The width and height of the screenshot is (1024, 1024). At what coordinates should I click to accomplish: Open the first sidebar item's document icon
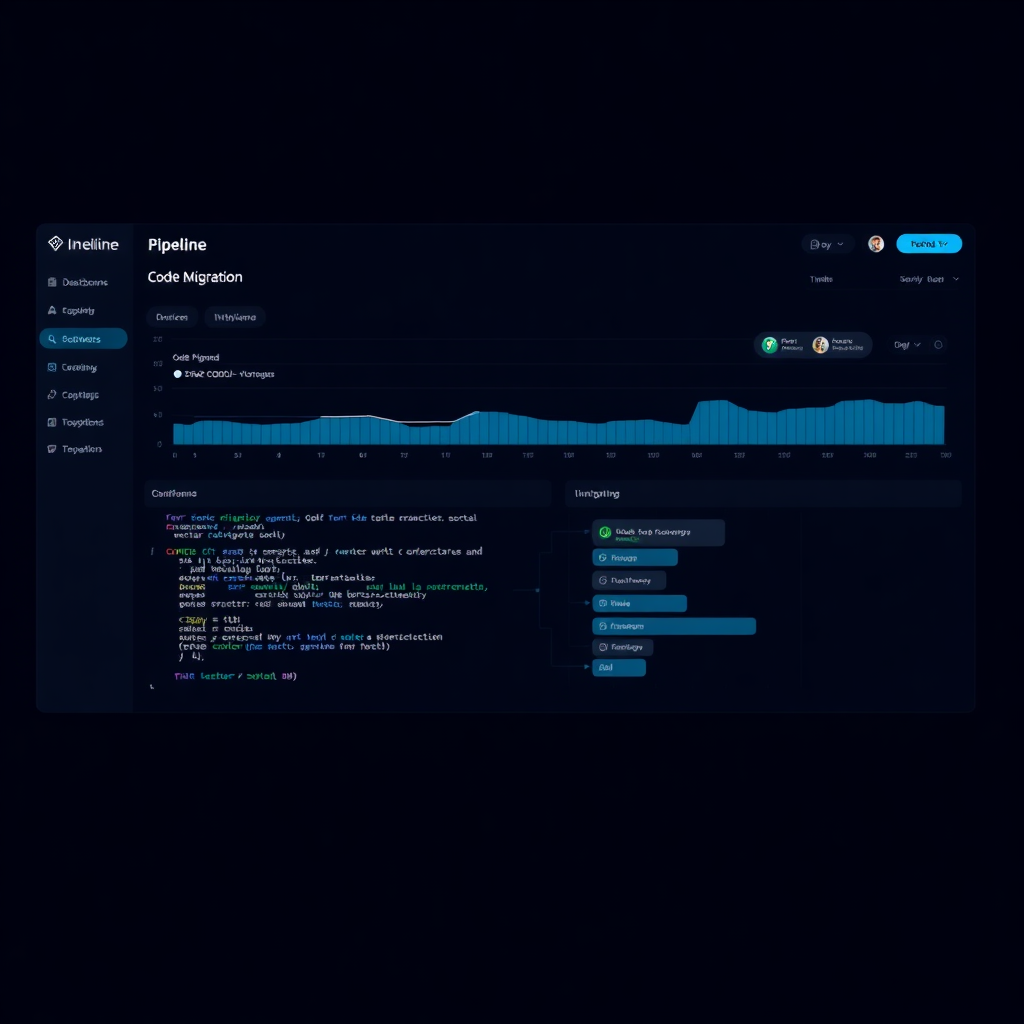pyautogui.click(x=52, y=282)
